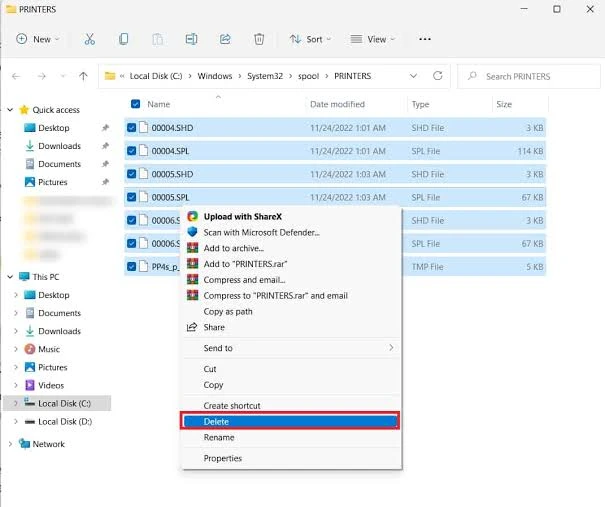605x507 pixels.
Task: Click the Share icon in context menu
Action: [x=192, y=327]
